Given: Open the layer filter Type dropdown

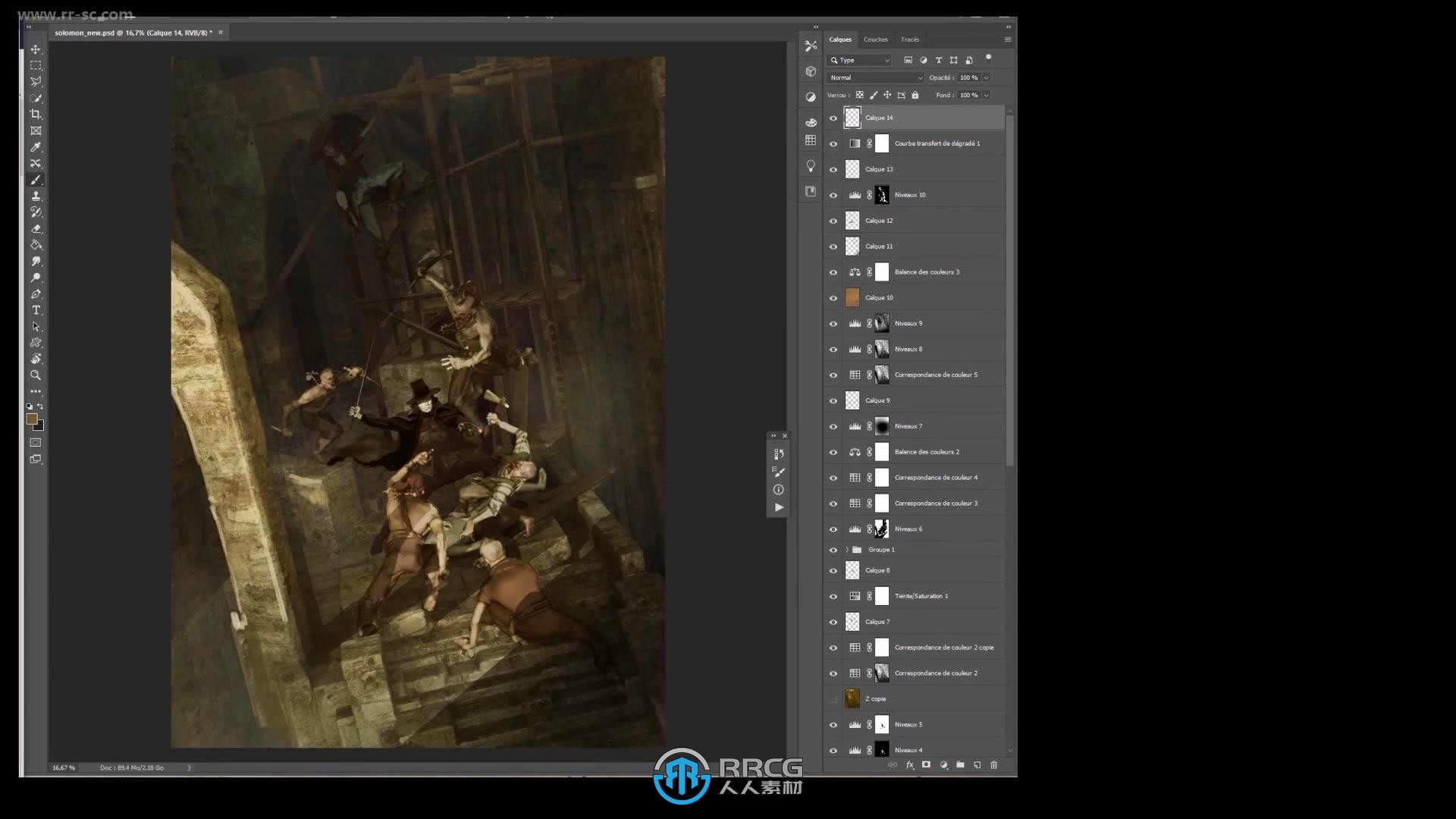Looking at the screenshot, I should [860, 60].
